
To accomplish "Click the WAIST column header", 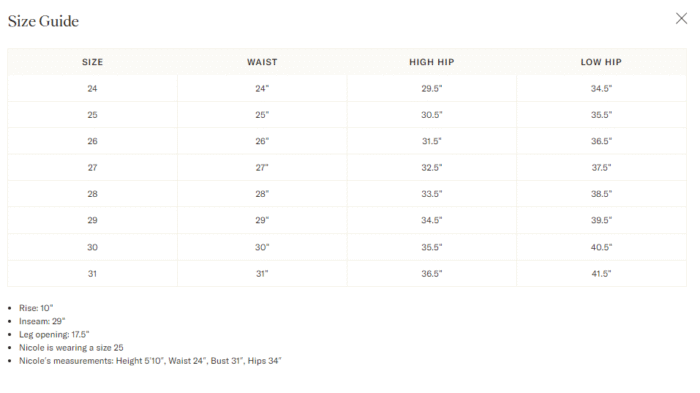I will [x=262, y=62].
